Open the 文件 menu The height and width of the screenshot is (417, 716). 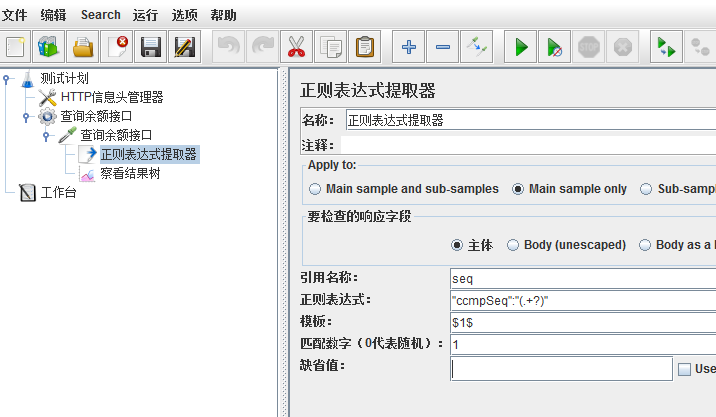[14, 15]
